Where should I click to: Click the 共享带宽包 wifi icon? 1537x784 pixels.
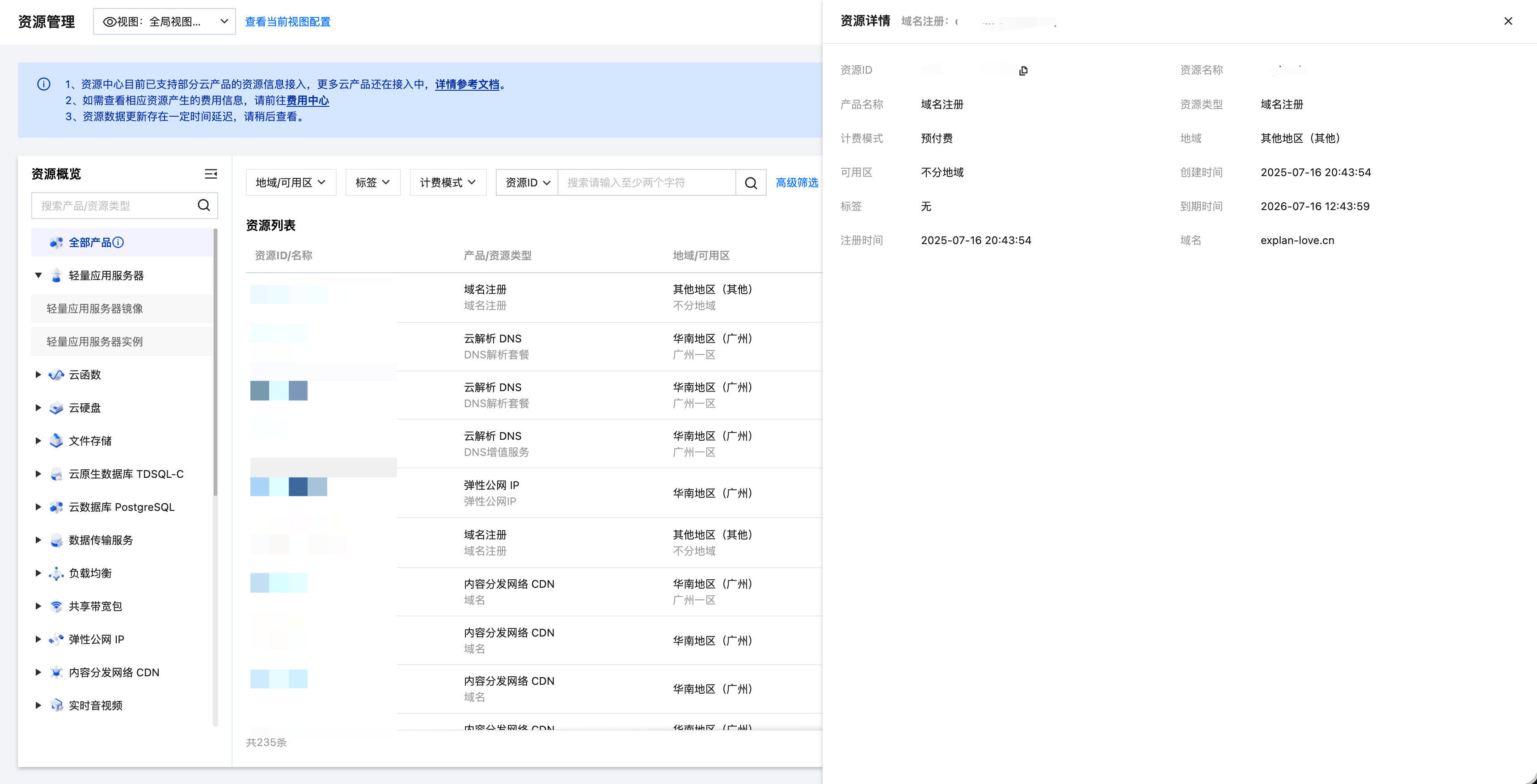[56, 606]
